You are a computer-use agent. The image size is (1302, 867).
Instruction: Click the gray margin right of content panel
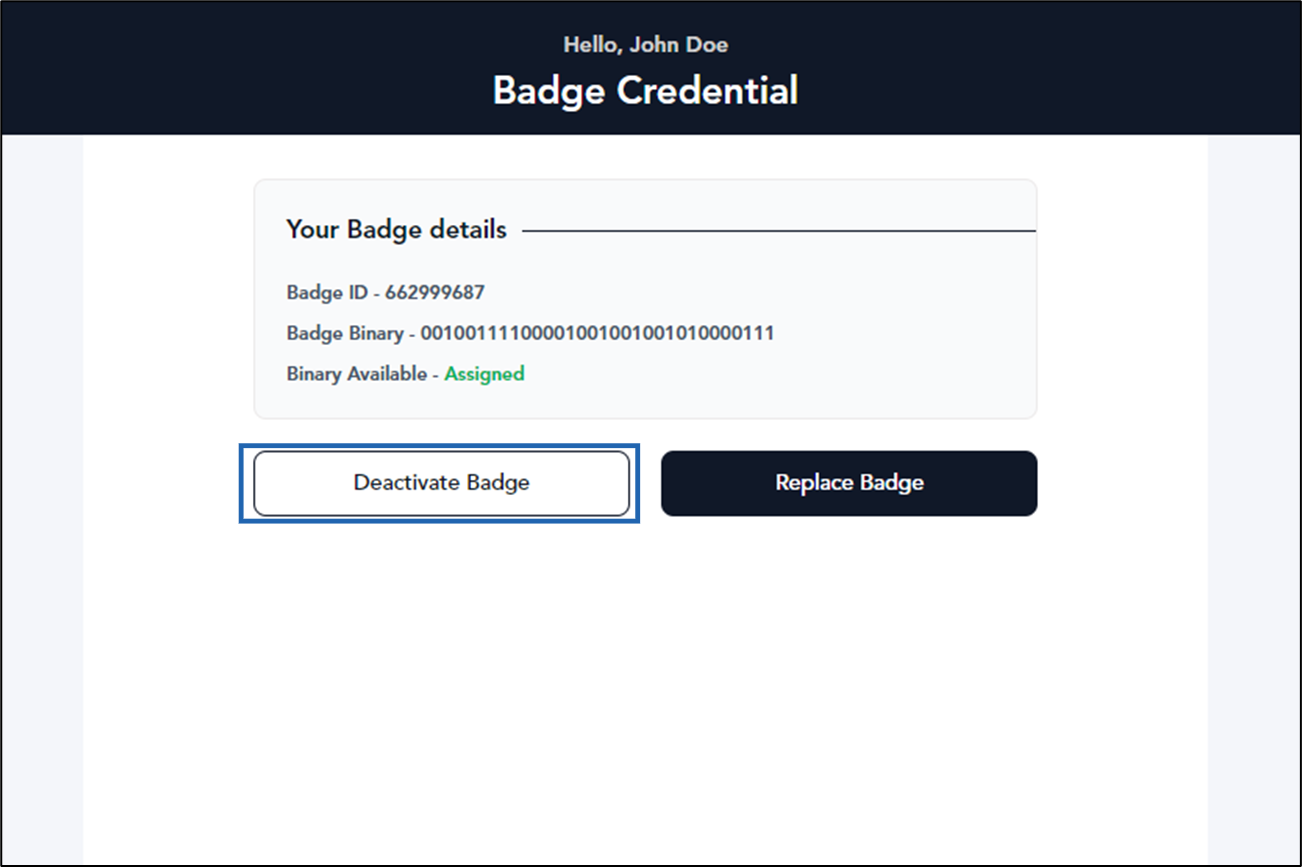pos(1254,500)
